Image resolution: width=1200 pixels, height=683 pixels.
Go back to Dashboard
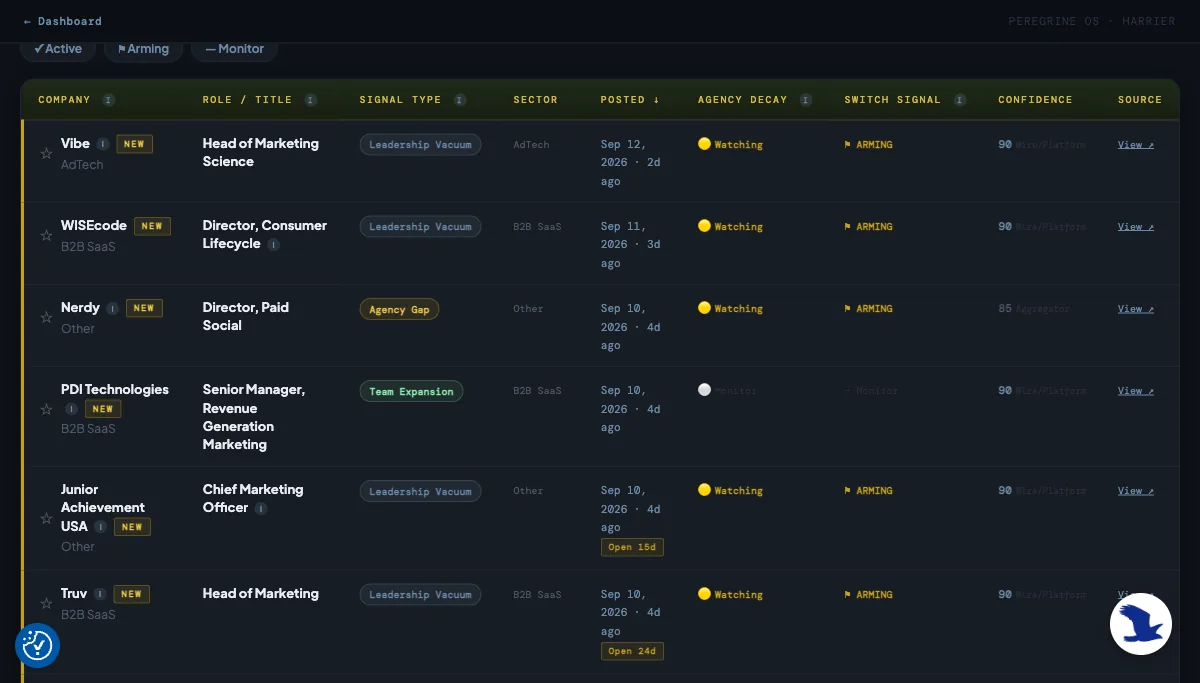(x=62, y=21)
